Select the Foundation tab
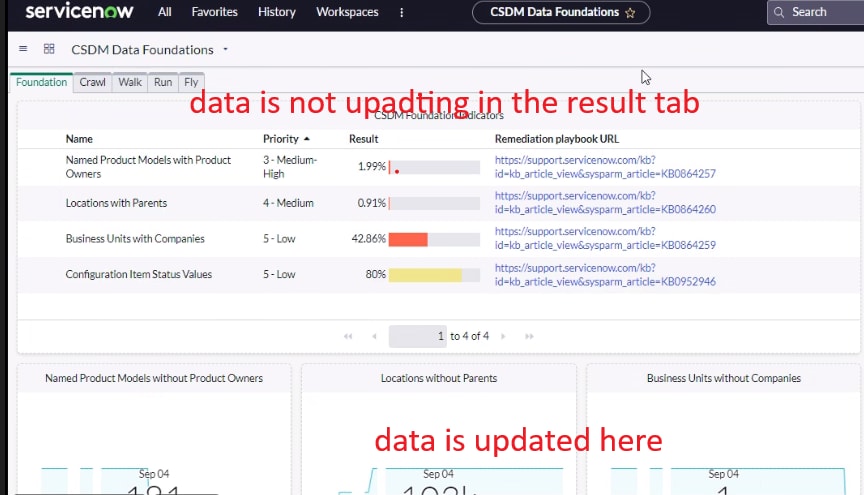The width and height of the screenshot is (864, 495). click(41, 82)
